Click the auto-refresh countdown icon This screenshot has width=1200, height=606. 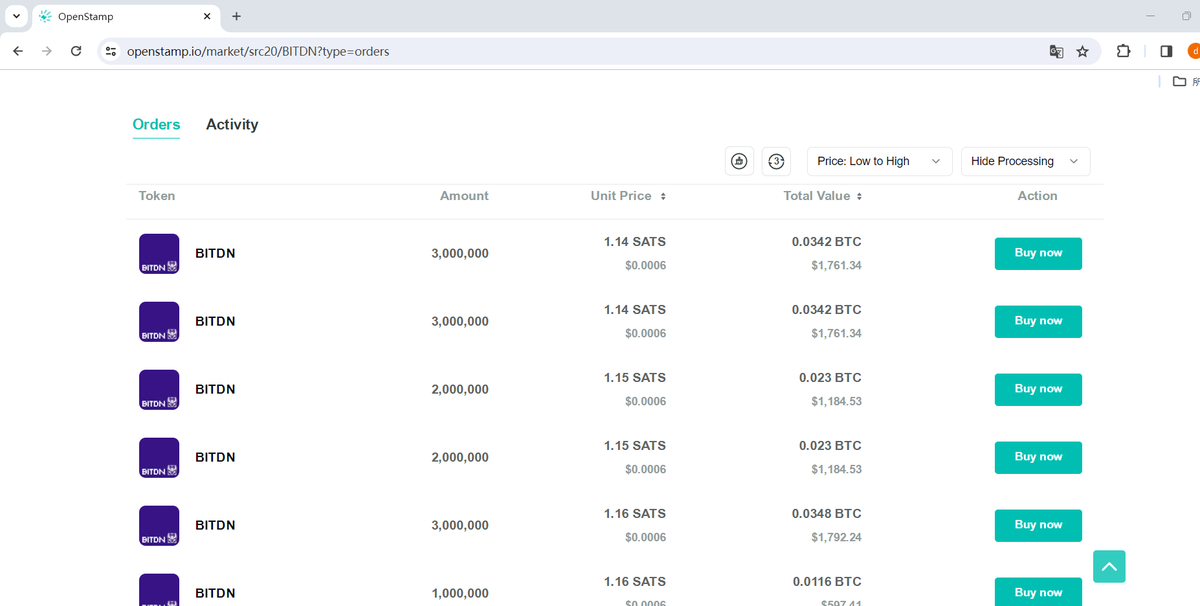(x=776, y=161)
